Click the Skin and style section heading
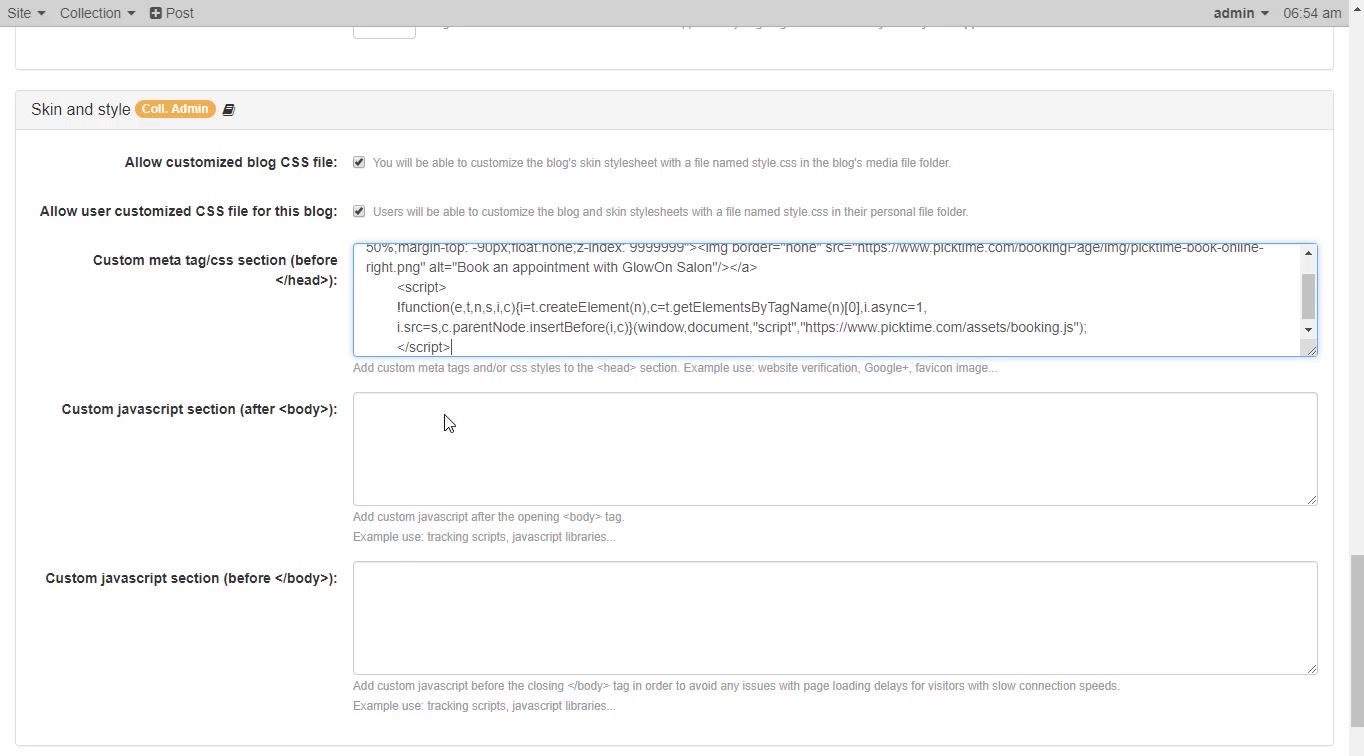 [x=81, y=109]
